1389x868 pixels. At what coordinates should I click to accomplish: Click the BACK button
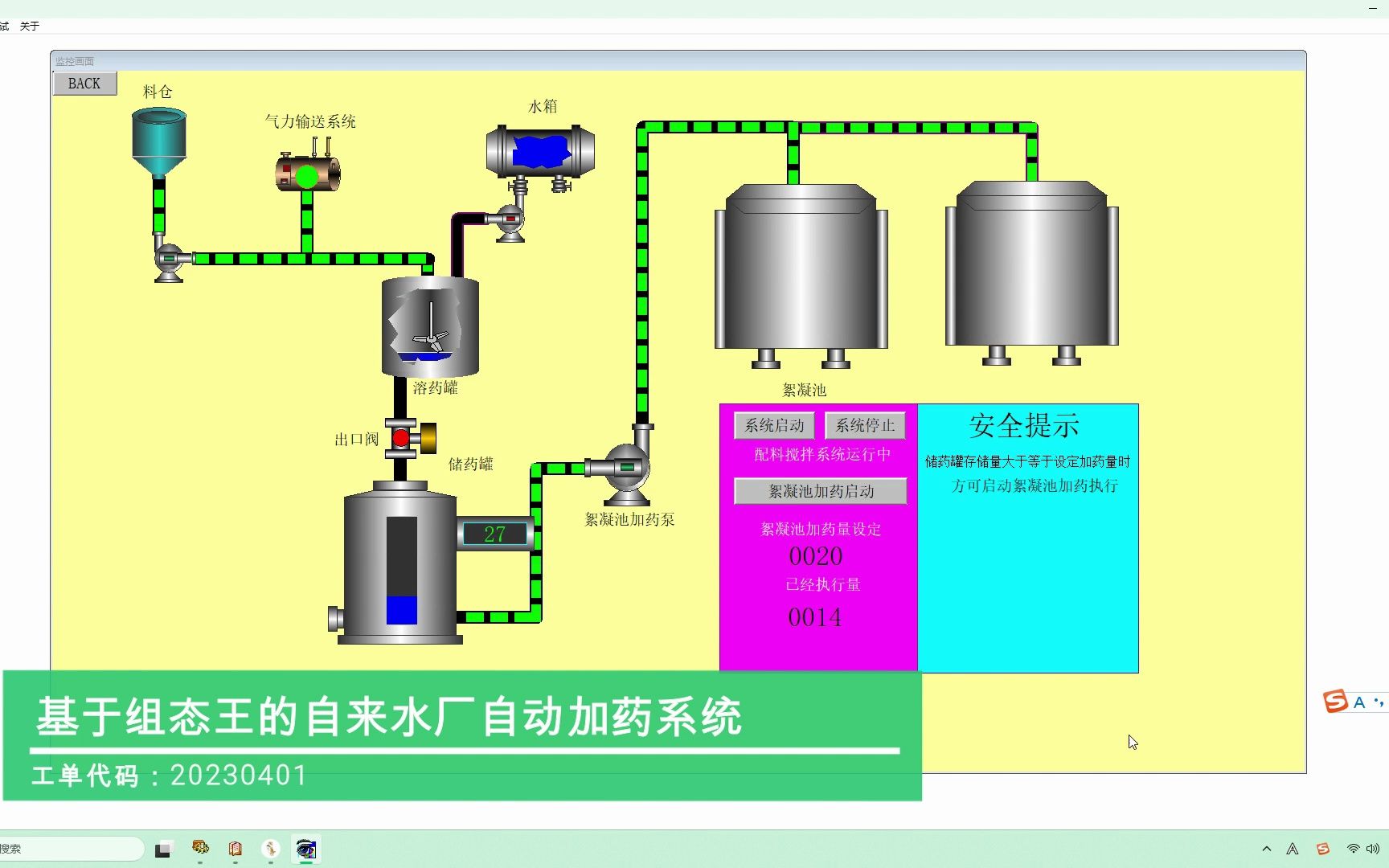click(x=84, y=84)
